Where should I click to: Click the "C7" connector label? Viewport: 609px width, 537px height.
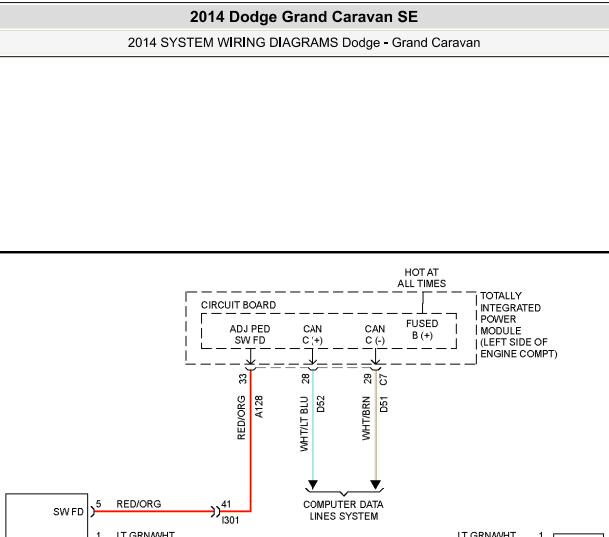383,379
